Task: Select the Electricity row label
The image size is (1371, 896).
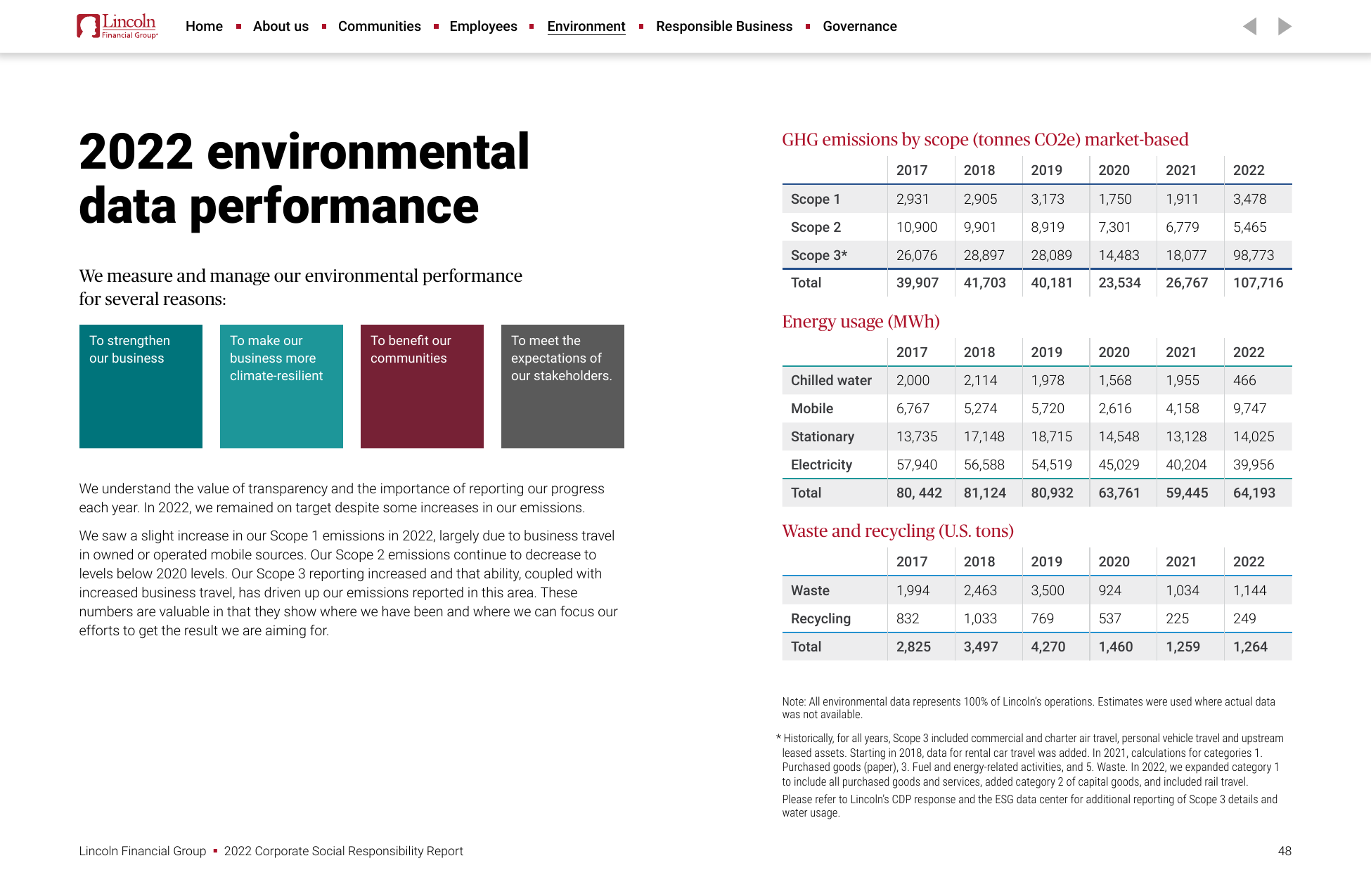Action: tap(821, 465)
